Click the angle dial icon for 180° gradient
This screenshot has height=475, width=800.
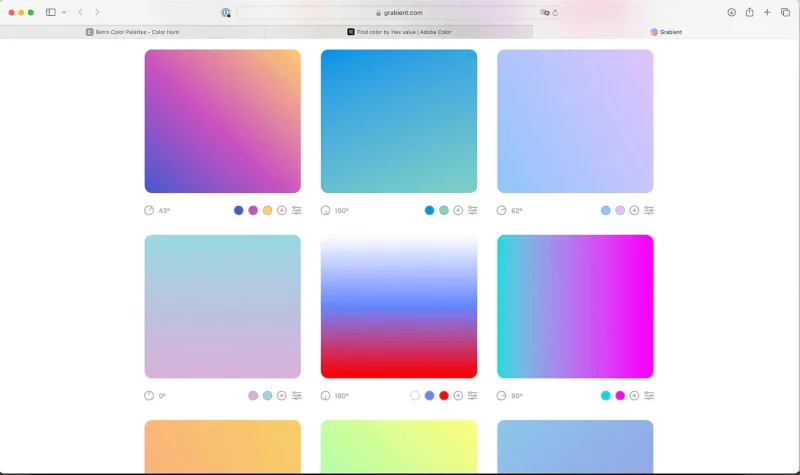click(326, 395)
